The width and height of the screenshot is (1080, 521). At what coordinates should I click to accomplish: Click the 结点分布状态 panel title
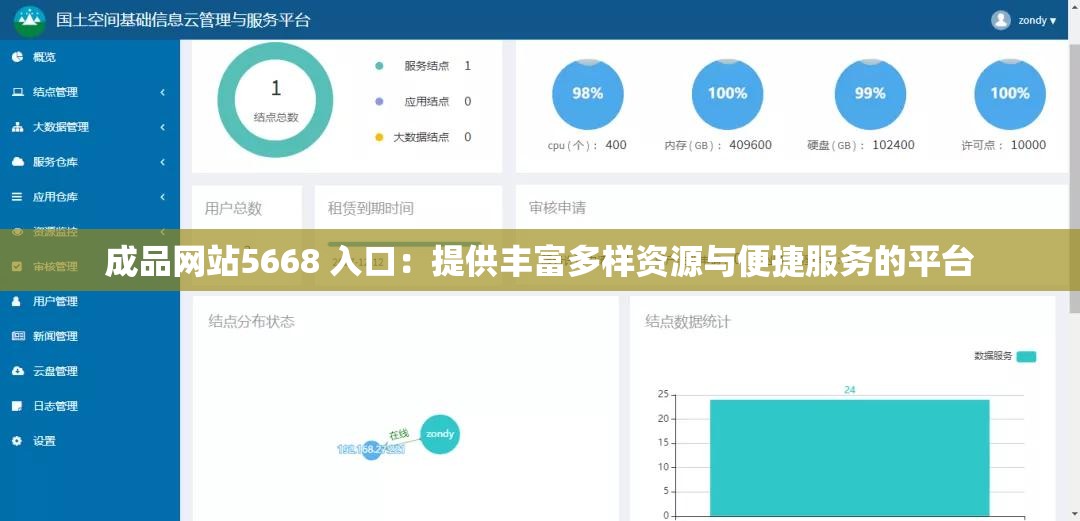[251, 321]
